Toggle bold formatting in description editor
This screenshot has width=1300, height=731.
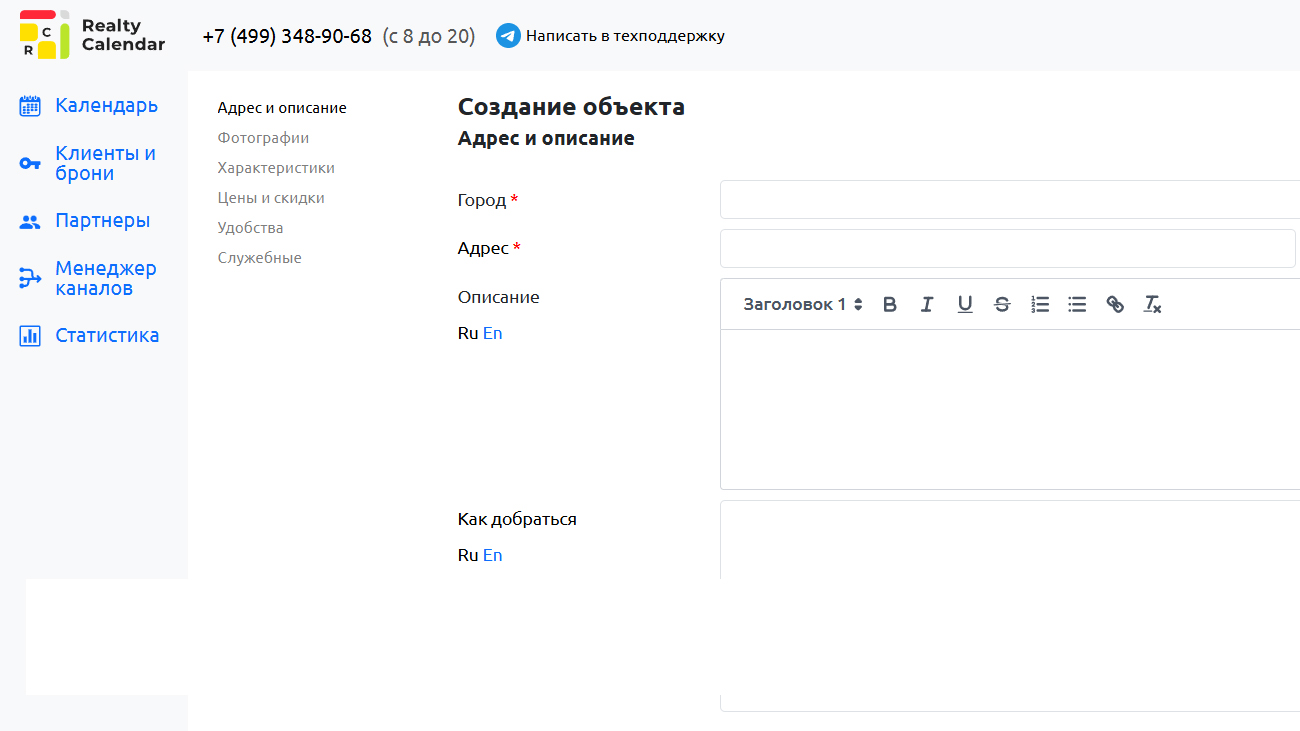890,305
